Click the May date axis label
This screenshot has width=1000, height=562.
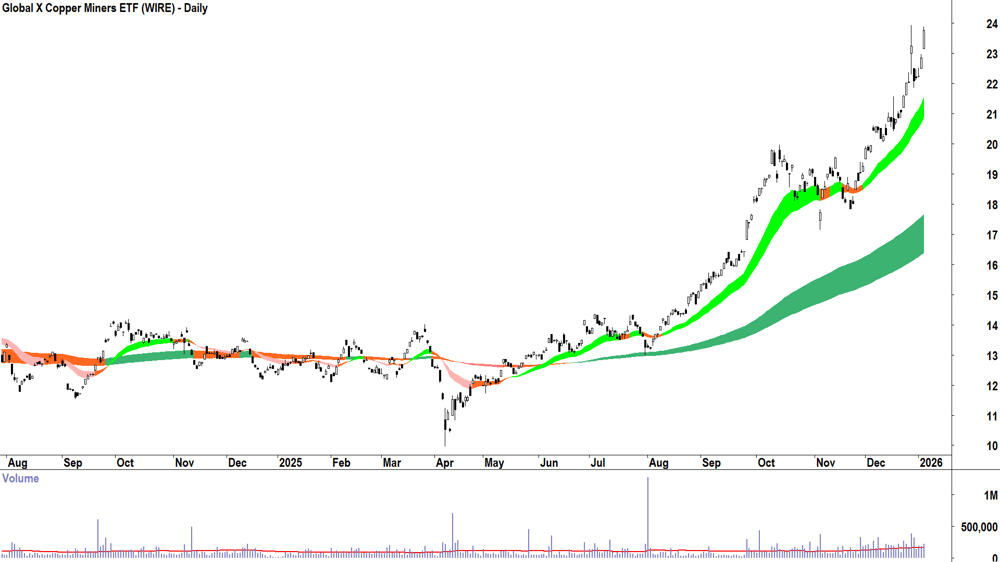click(x=494, y=463)
